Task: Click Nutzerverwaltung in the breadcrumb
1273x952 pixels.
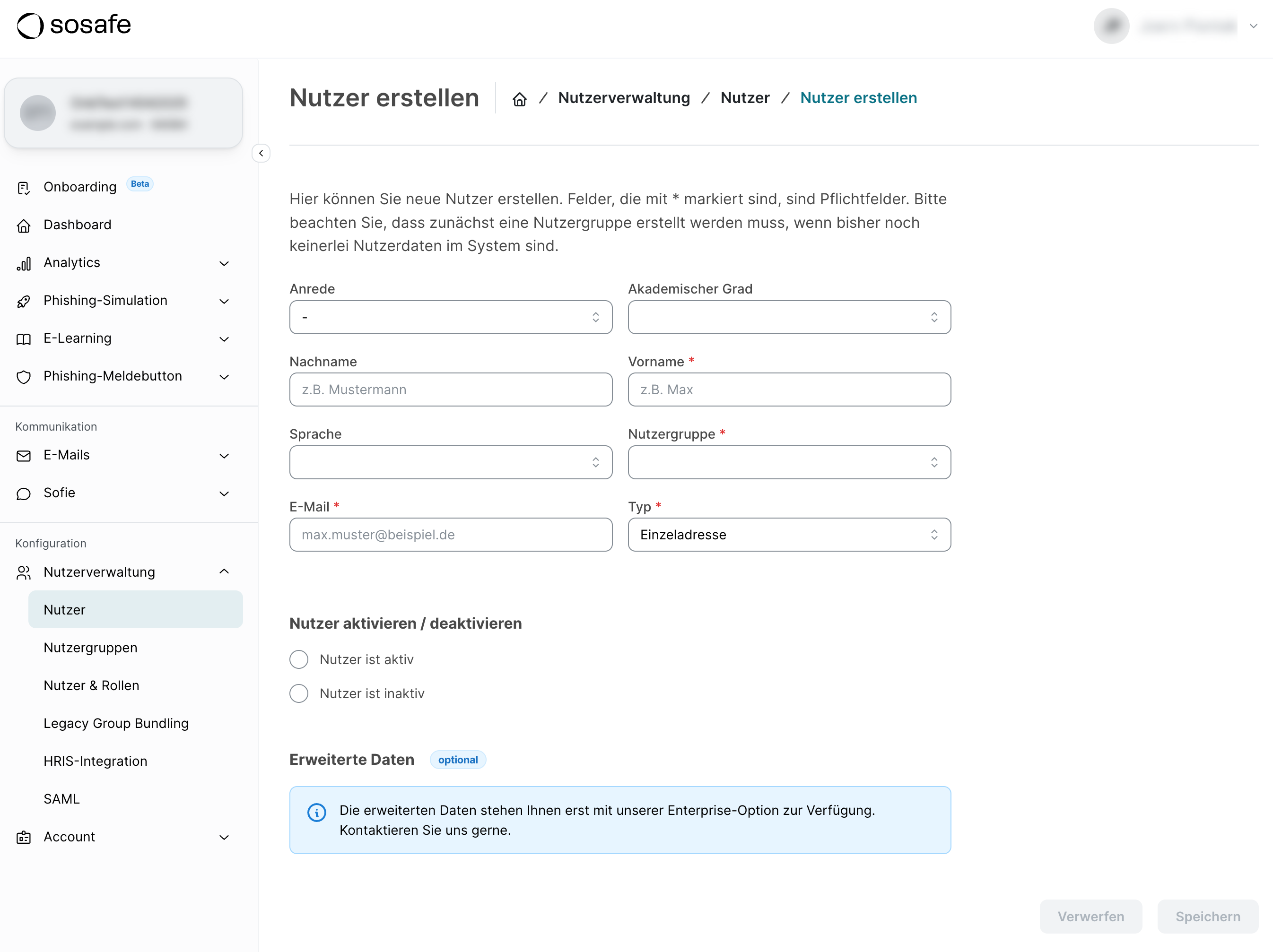Action: click(624, 98)
